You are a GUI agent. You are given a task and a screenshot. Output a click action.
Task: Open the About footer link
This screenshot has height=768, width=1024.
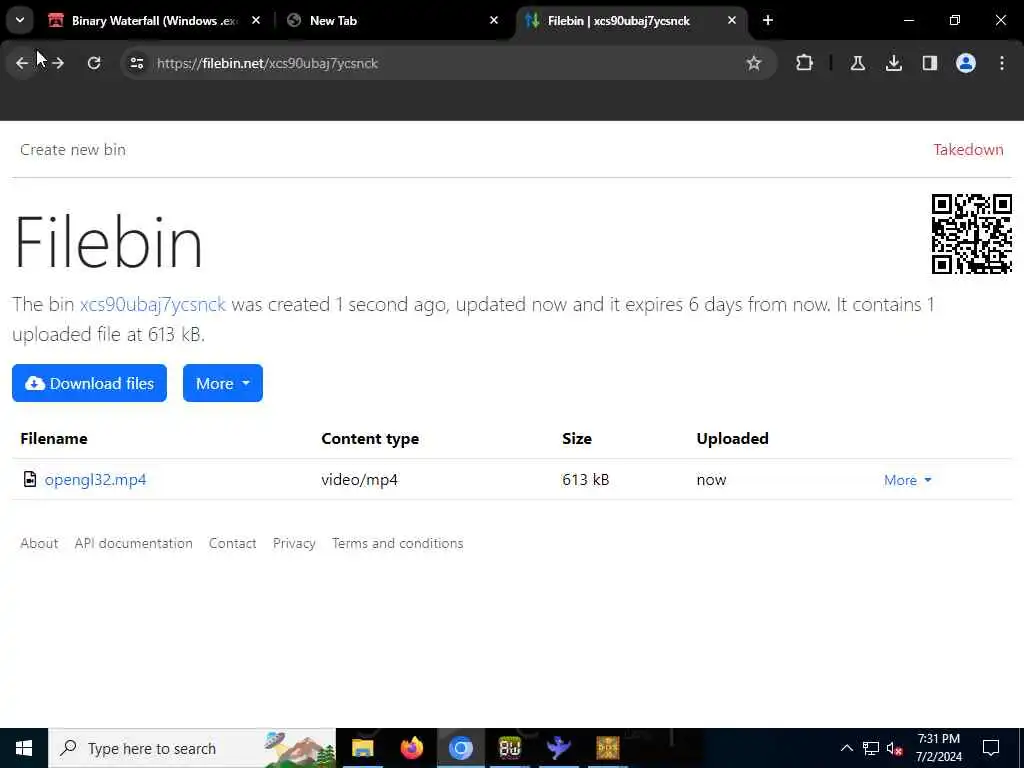(x=39, y=543)
